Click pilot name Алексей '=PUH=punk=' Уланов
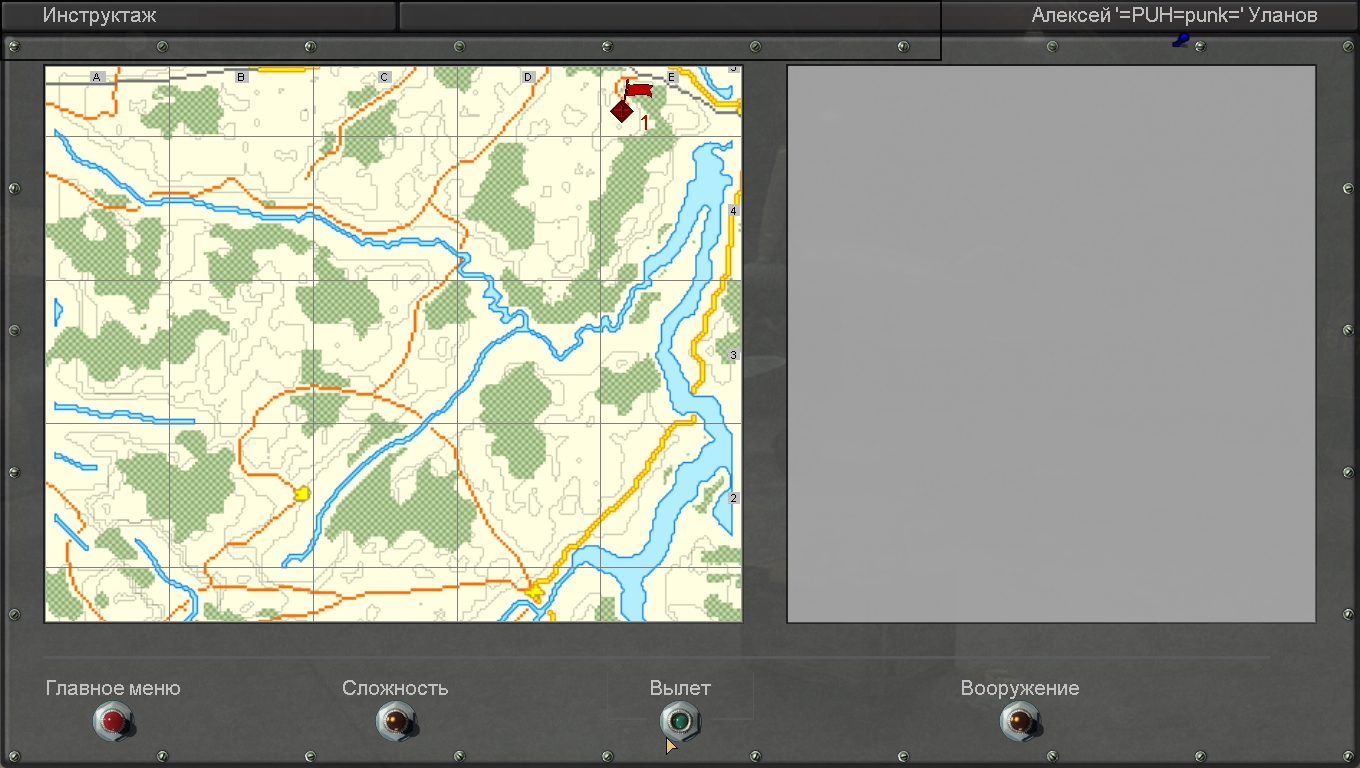 (x=1174, y=15)
